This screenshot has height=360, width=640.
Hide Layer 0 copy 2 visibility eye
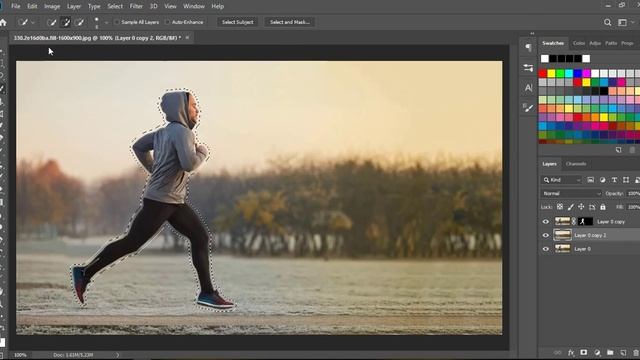click(546, 236)
